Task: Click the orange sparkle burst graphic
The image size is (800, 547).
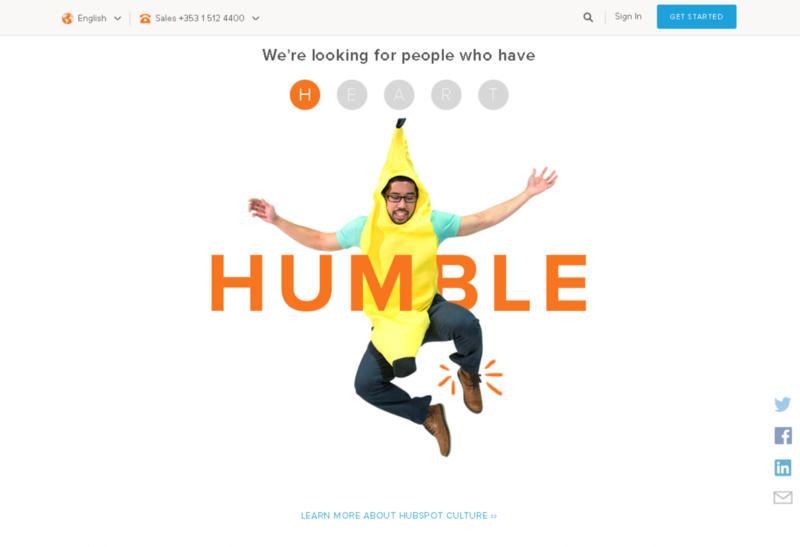Action: [470, 378]
